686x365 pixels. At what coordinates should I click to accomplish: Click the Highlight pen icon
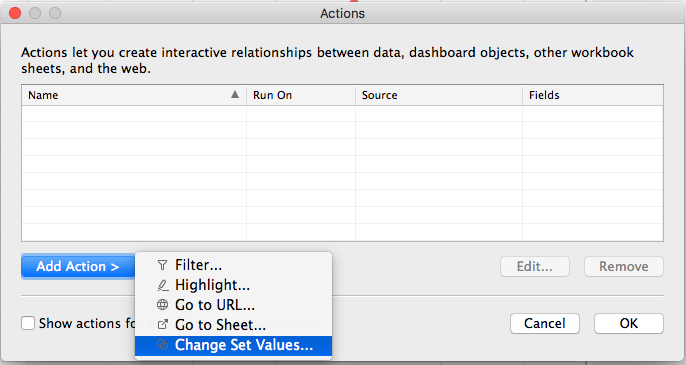(162, 285)
